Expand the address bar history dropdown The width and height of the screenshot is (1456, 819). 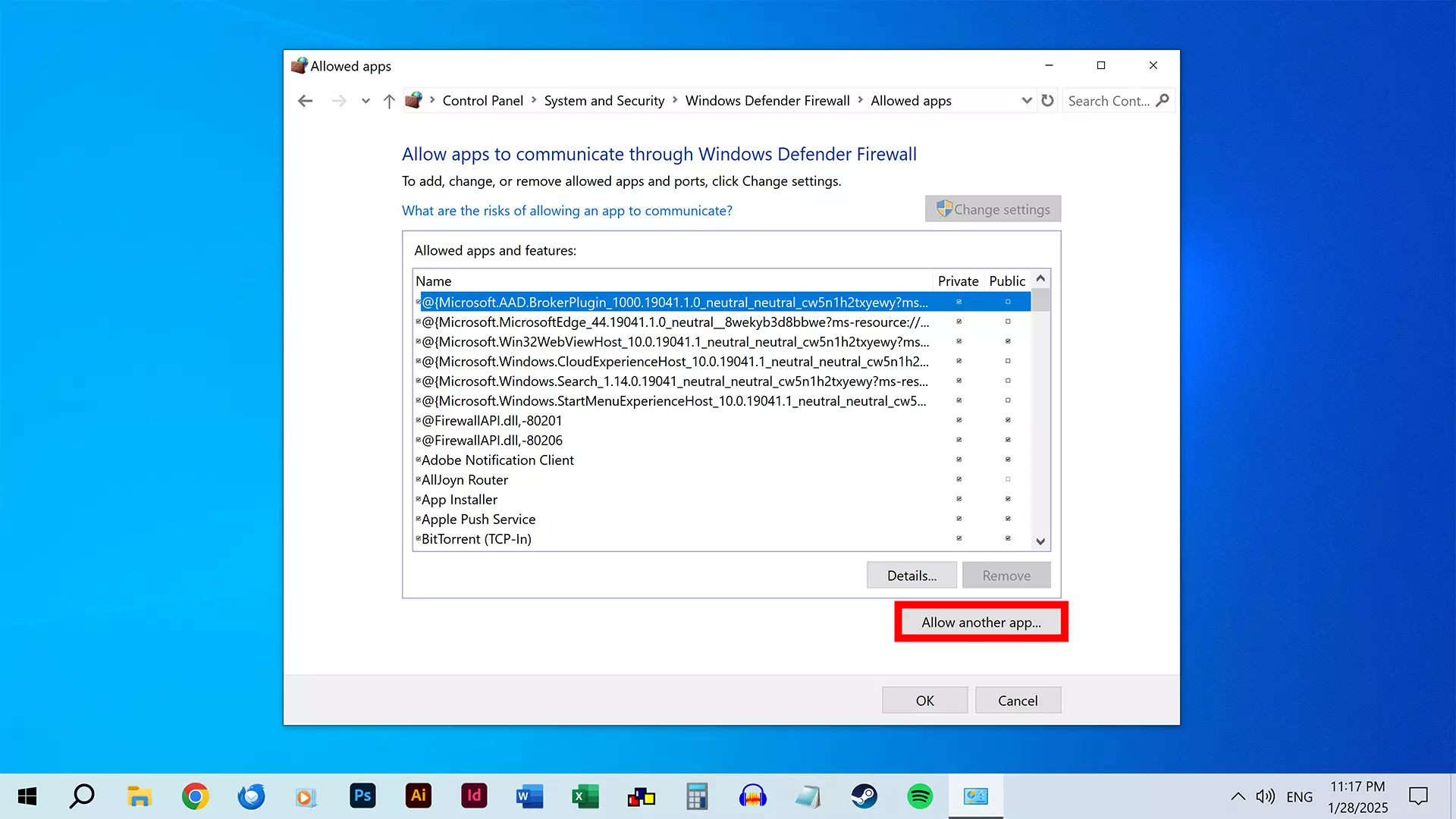pyautogui.click(x=1026, y=101)
